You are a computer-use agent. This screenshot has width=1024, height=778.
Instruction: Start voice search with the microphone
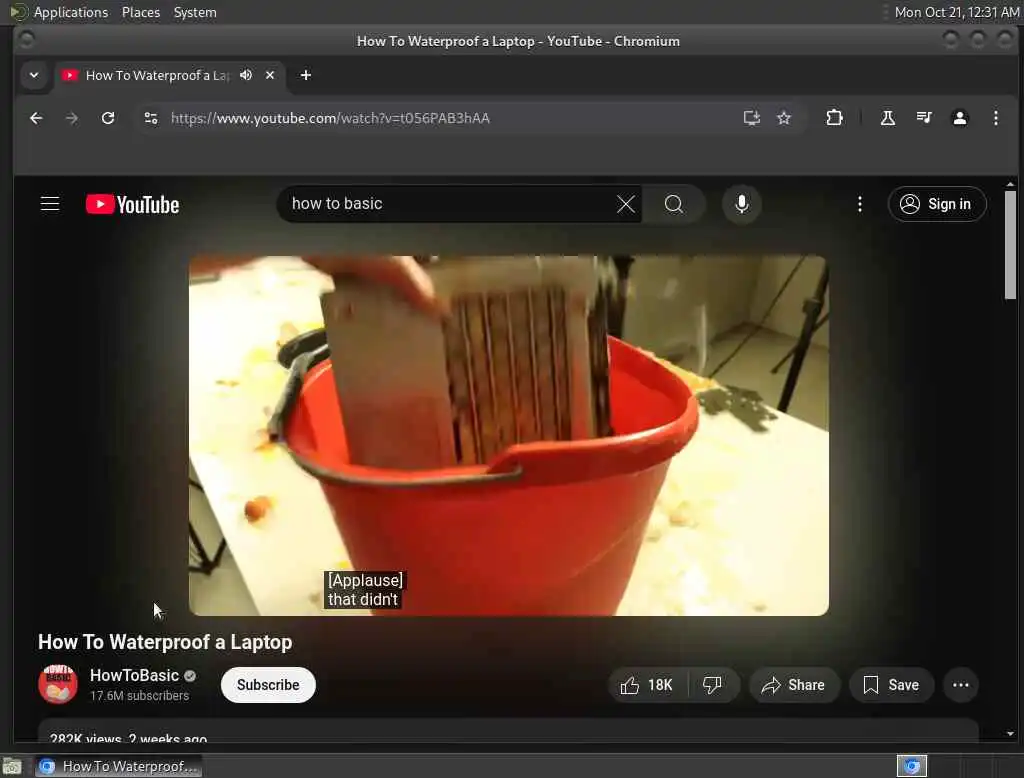(741, 204)
